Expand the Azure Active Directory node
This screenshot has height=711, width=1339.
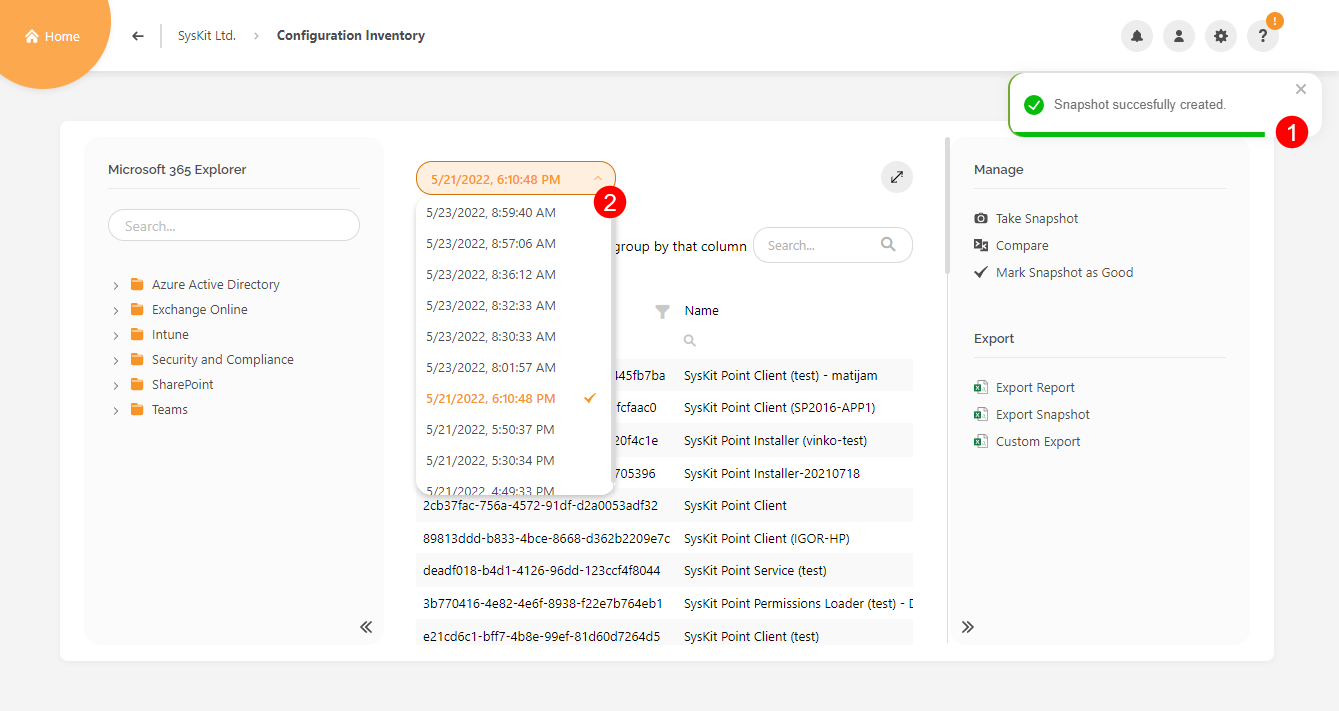point(116,285)
